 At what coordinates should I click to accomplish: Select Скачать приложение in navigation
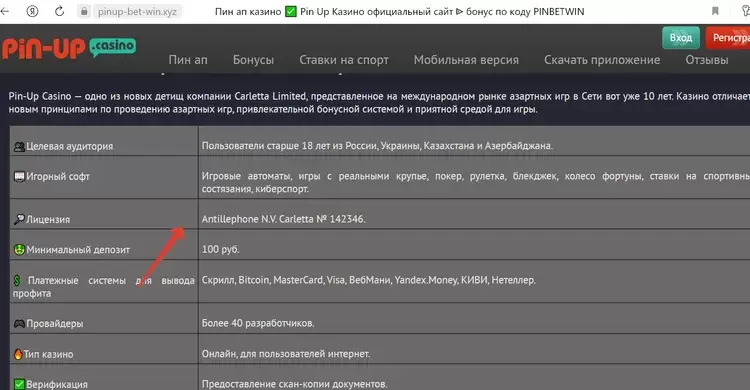[602, 60]
